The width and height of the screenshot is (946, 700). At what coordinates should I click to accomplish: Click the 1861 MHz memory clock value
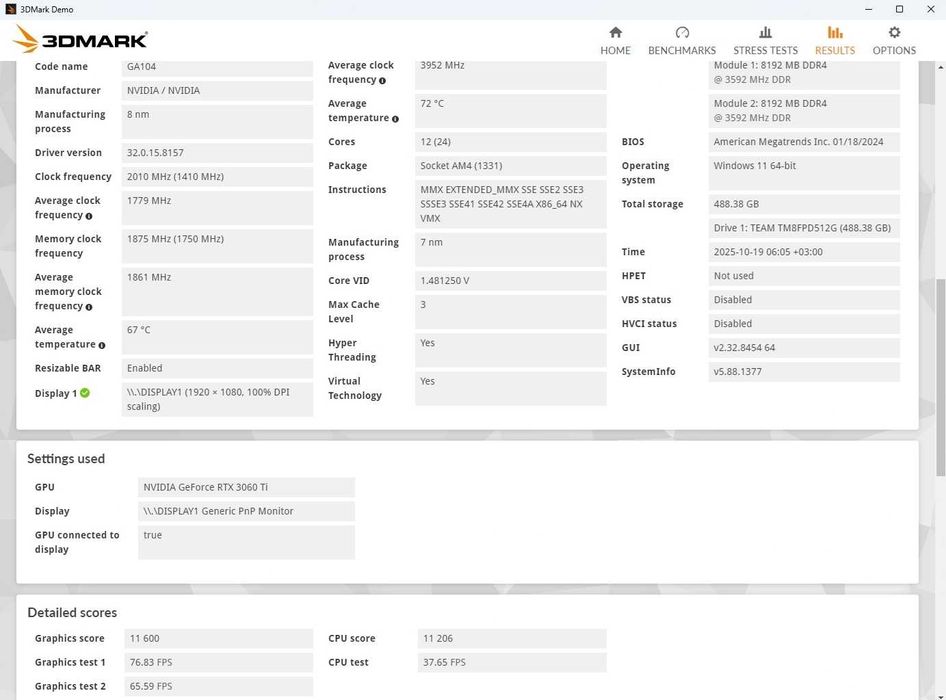(217, 292)
